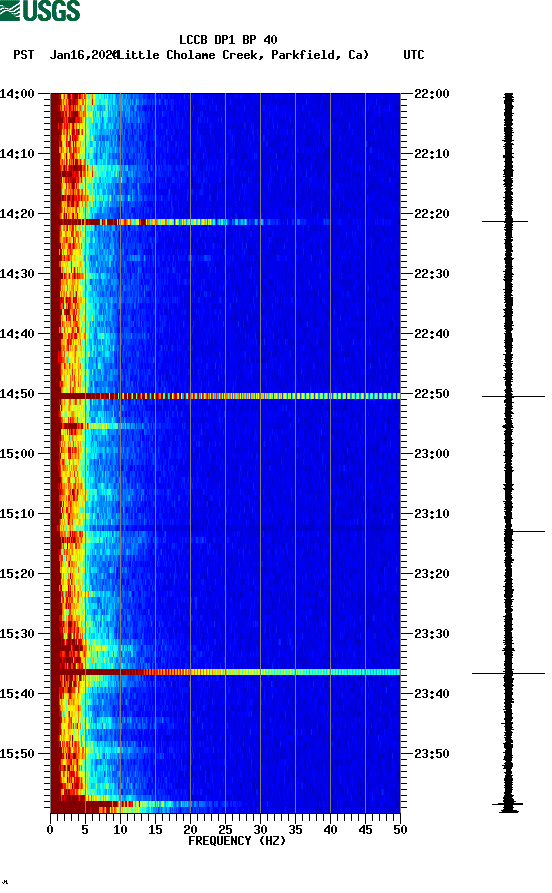Click the '23:10' UTC time label
The height and width of the screenshot is (893, 552).
[432, 514]
